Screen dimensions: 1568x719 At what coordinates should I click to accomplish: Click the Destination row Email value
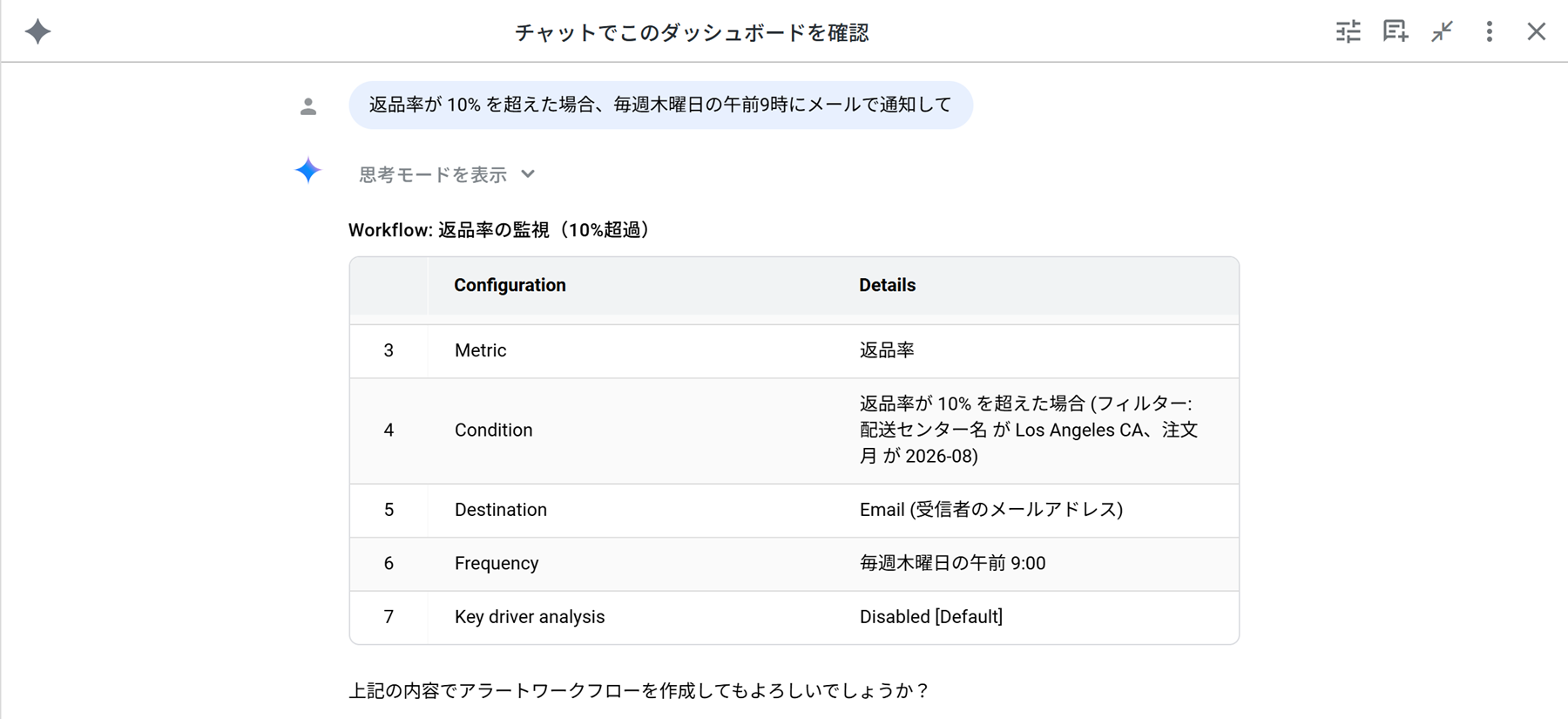pos(990,510)
